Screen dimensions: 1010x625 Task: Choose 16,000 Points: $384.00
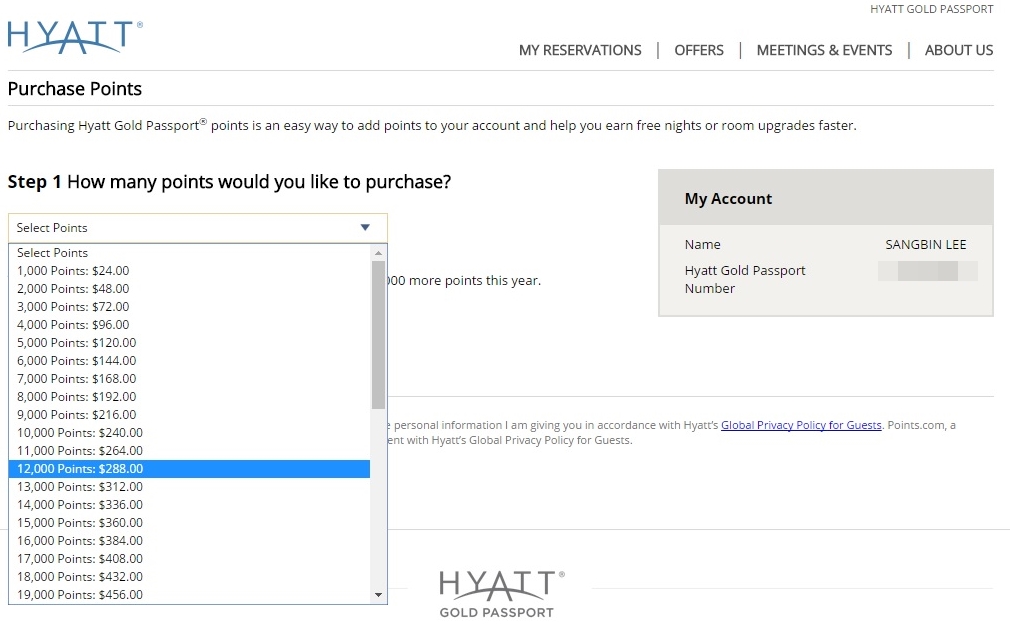(189, 541)
